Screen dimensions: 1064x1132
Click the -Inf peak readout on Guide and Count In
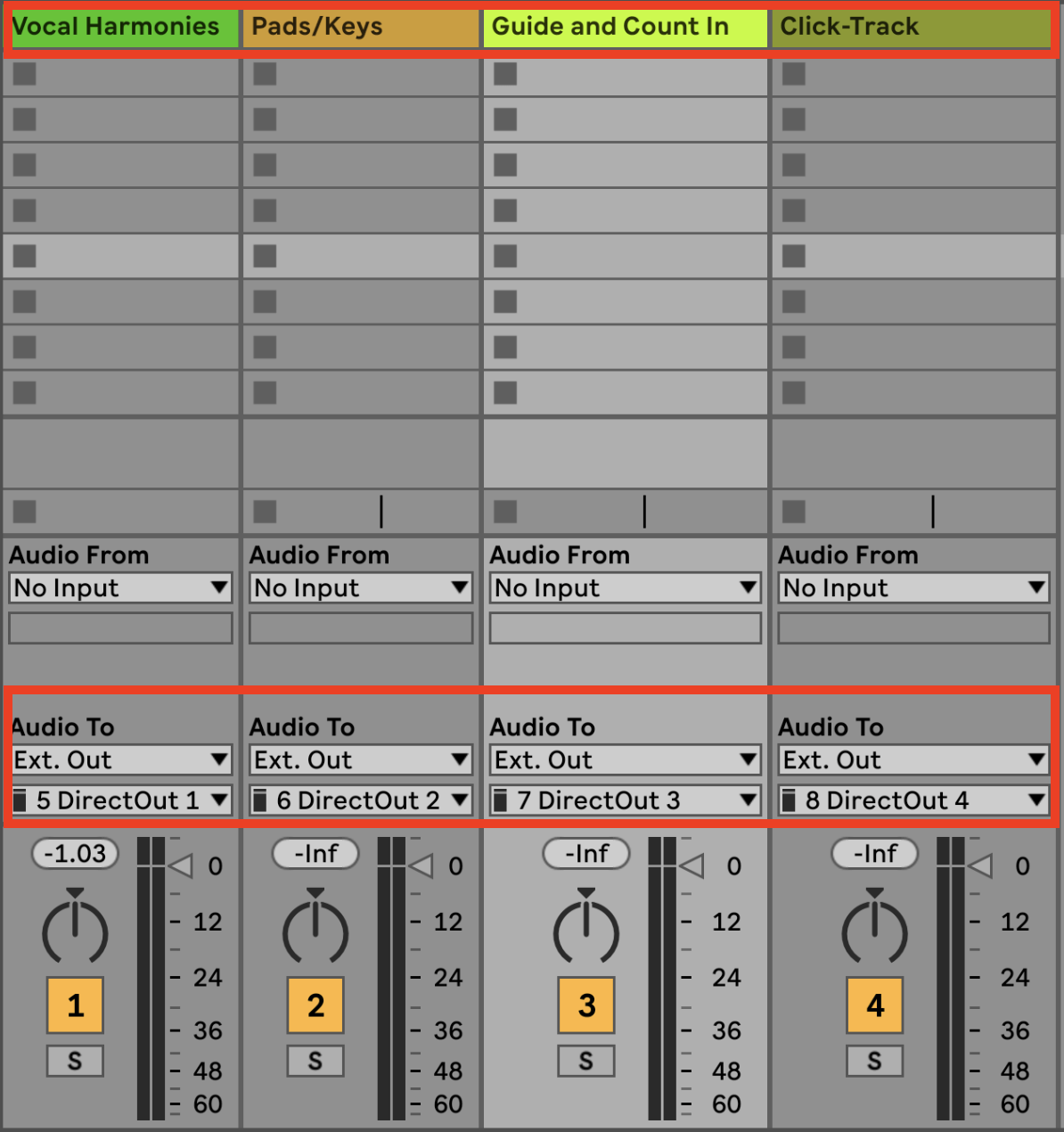point(586,854)
